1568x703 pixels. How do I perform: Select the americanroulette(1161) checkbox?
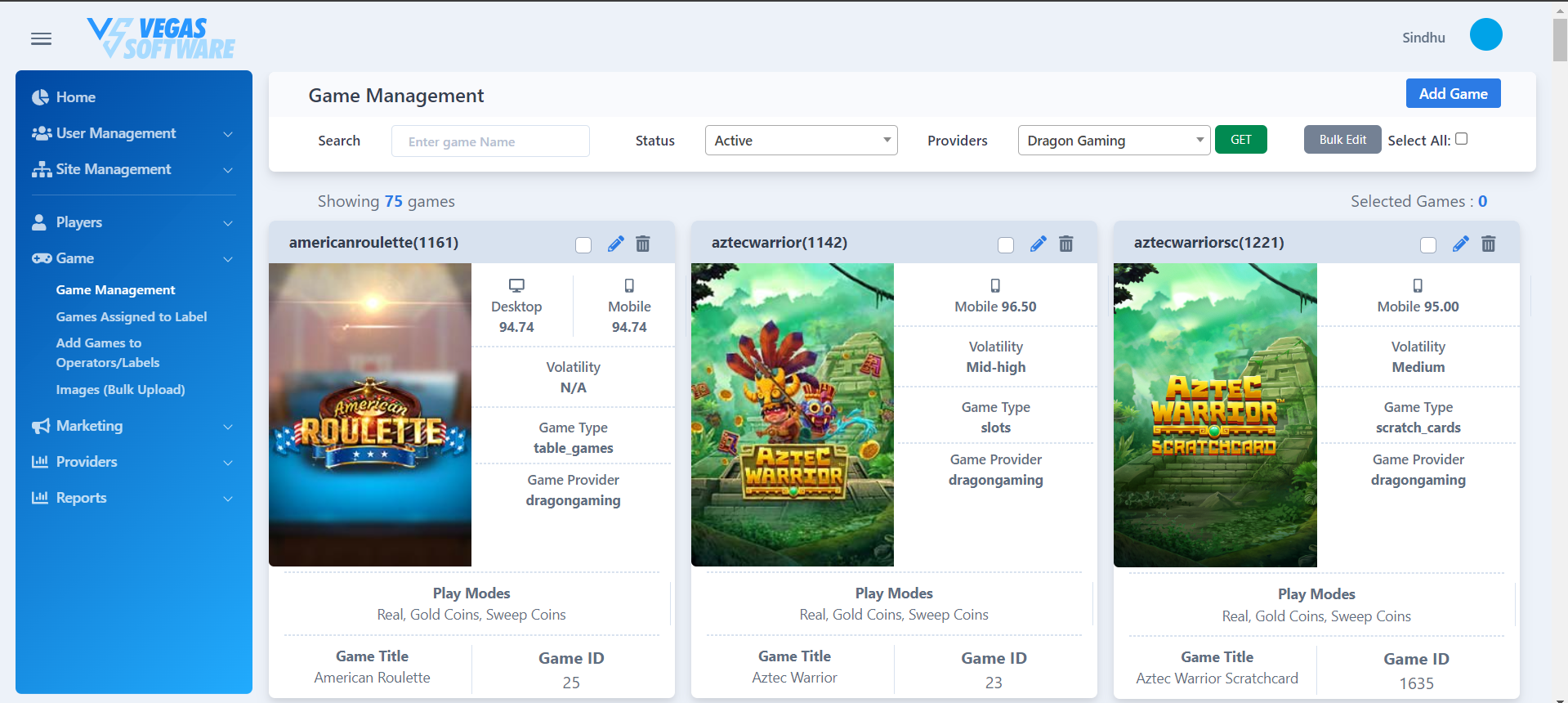tap(583, 245)
